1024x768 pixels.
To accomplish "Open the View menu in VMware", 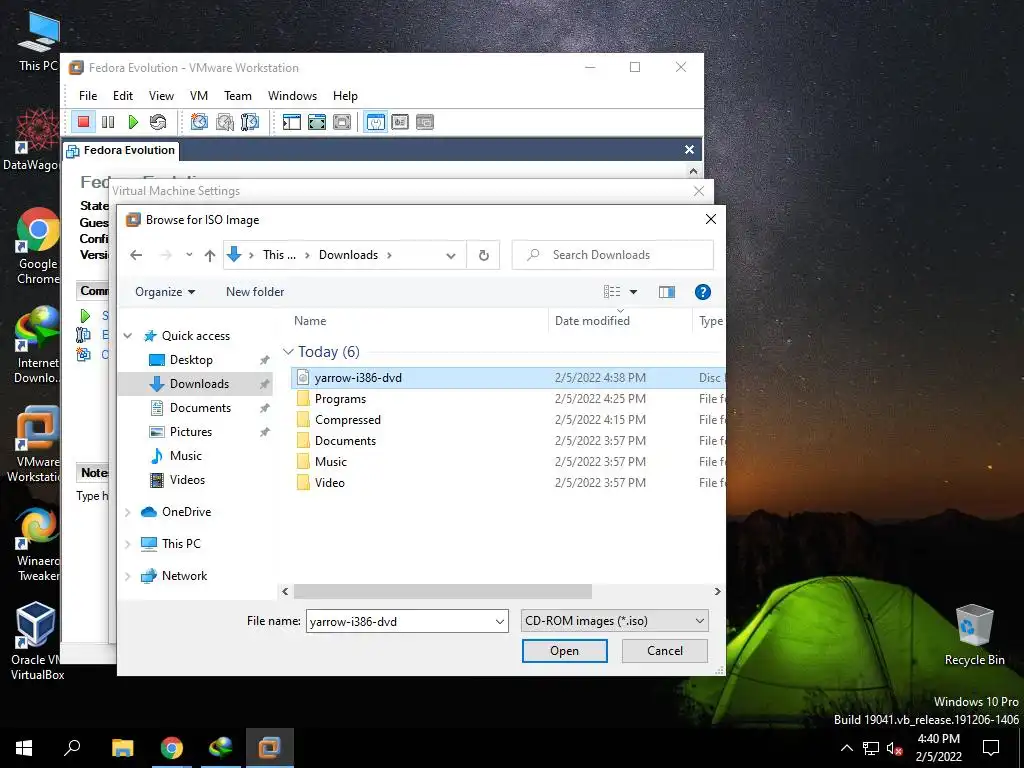I will click(161, 96).
